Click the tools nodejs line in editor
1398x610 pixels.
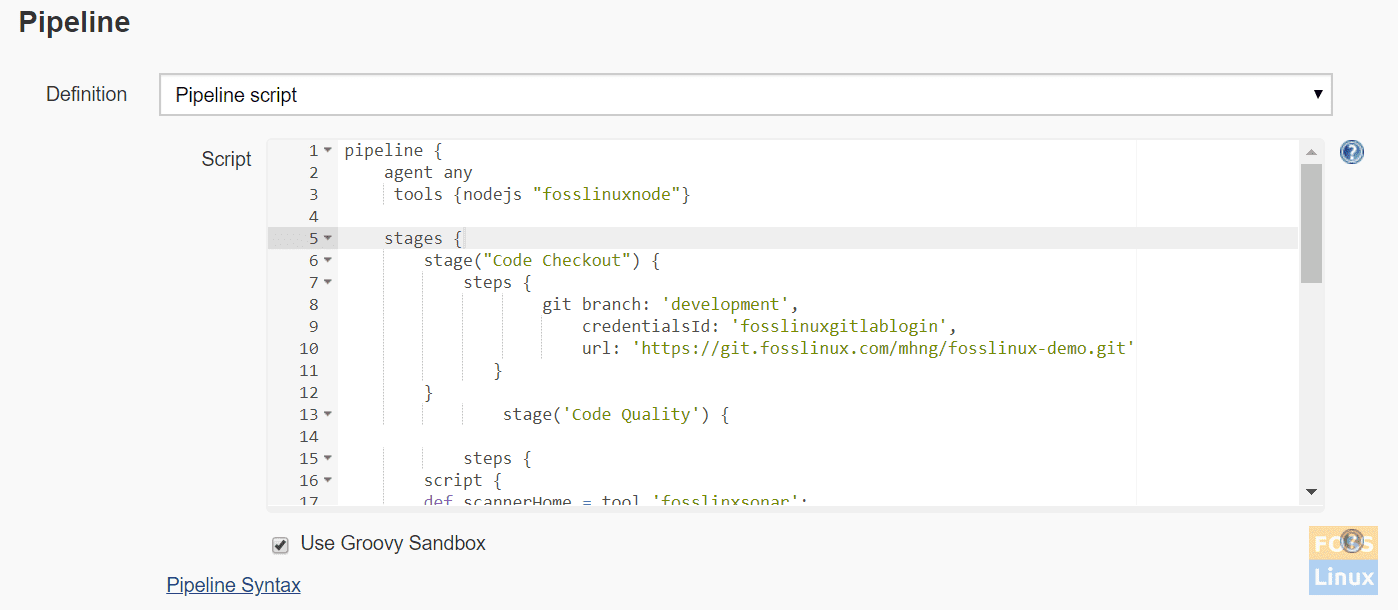point(541,195)
